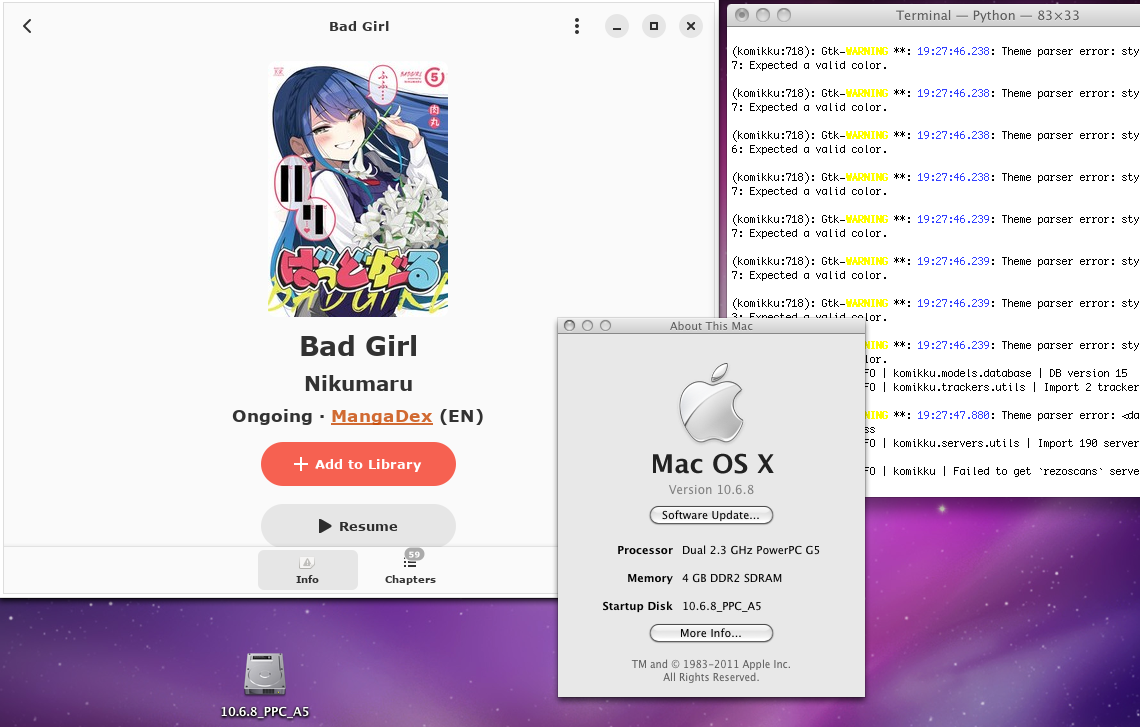Open the 10.6.8_PPC_A5 desktop drive icon
Screen dimensions: 1140x727
[x=265, y=674]
